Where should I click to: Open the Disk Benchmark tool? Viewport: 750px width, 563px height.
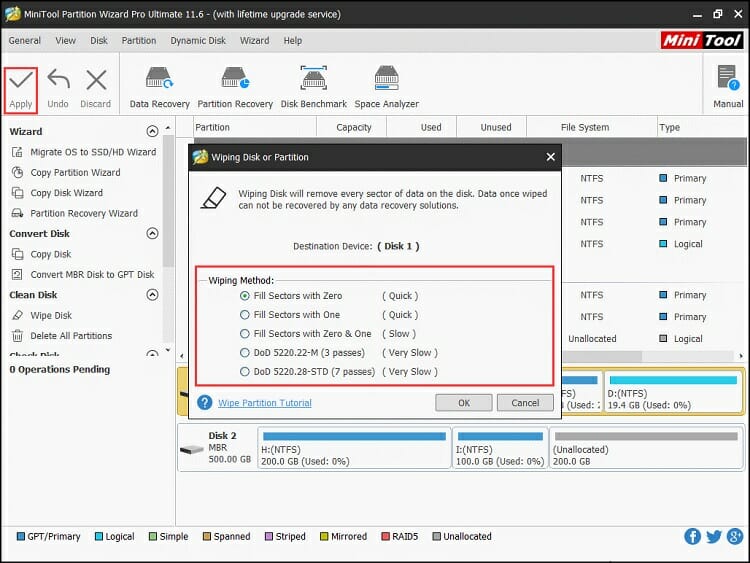[313, 79]
